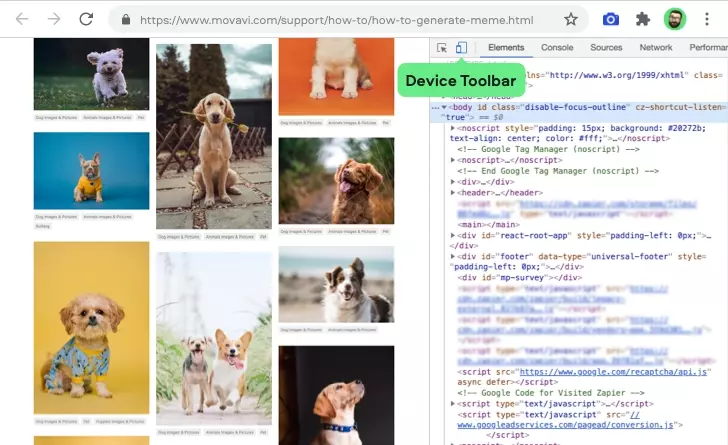Expand the first noscript style node
The image size is (728, 445).
point(453,128)
